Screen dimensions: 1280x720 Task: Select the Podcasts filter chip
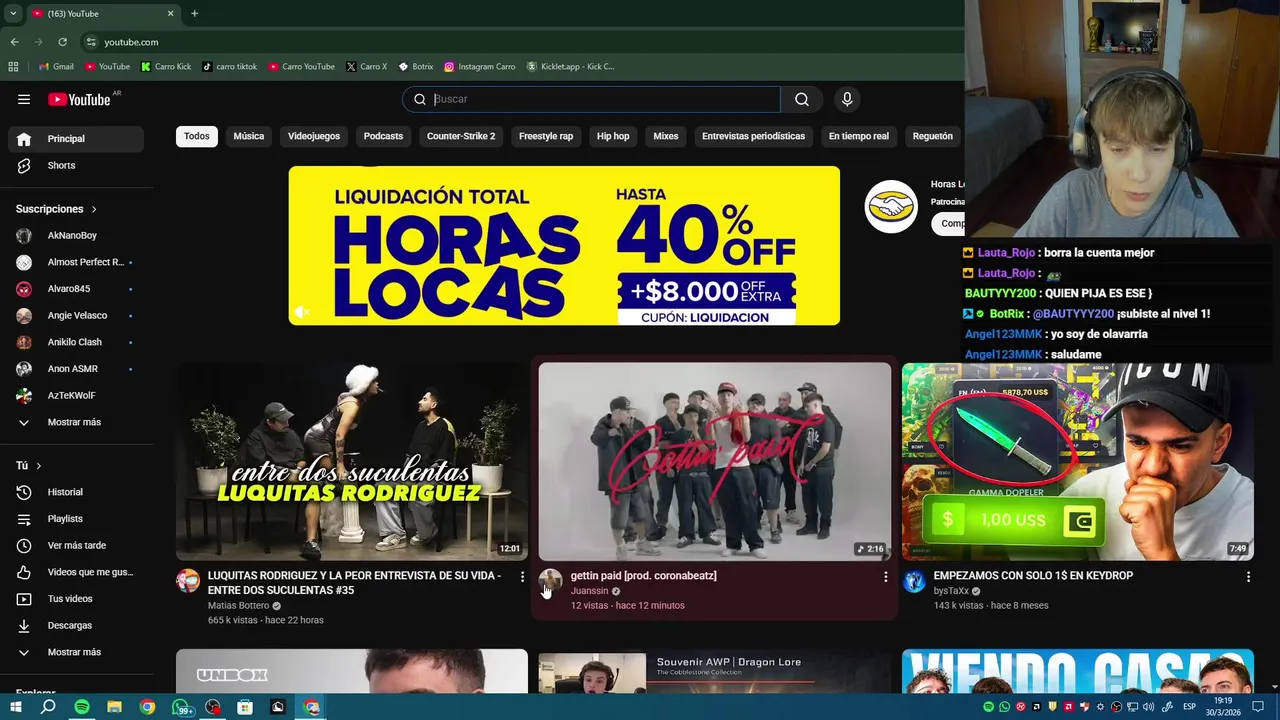coord(383,136)
